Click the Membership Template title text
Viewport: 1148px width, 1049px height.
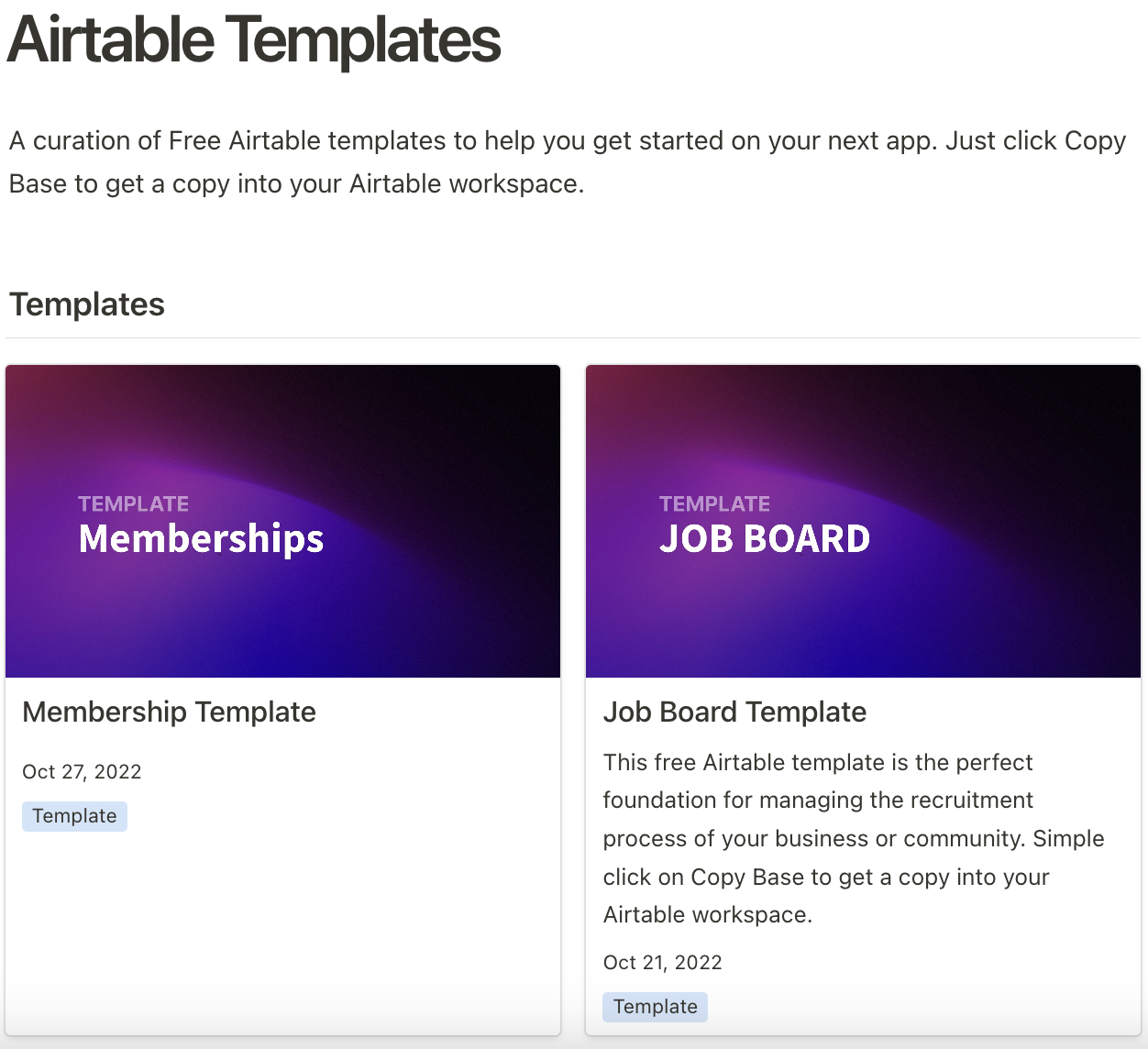[169, 712]
